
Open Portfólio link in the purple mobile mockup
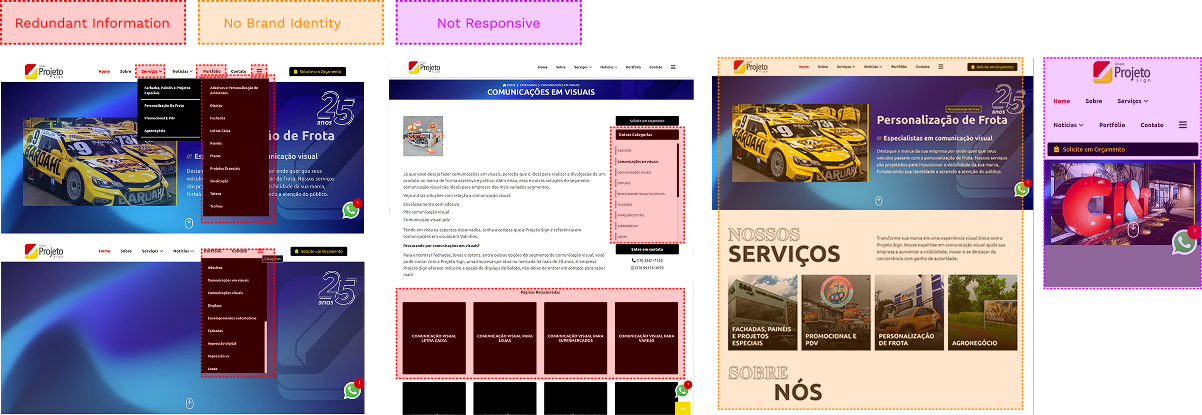pos(1112,125)
